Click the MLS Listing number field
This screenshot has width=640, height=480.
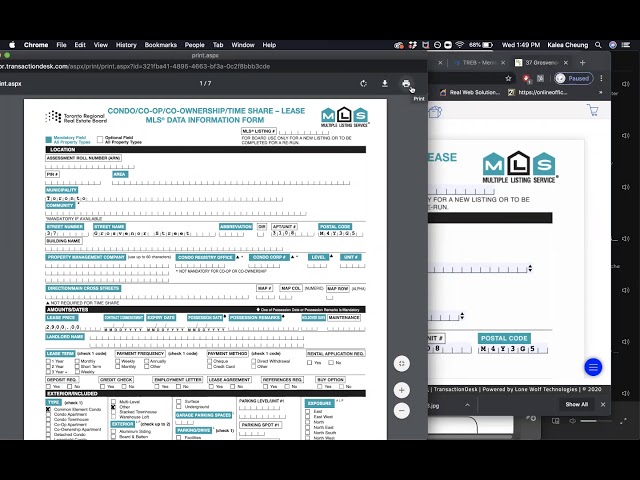point(304,132)
